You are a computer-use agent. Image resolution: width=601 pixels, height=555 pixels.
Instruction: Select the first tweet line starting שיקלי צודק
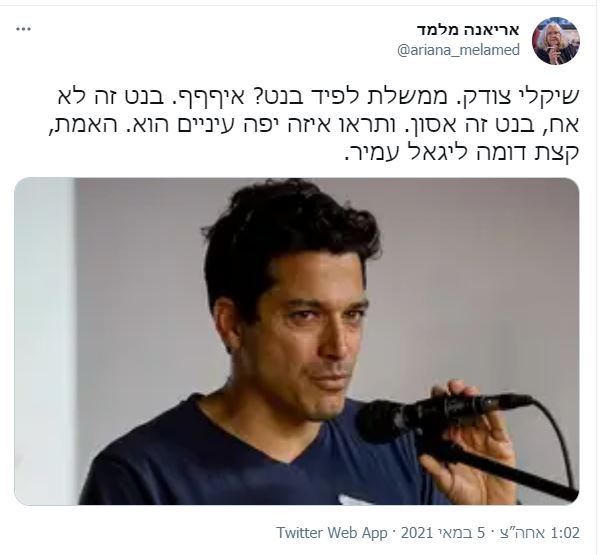(318, 98)
